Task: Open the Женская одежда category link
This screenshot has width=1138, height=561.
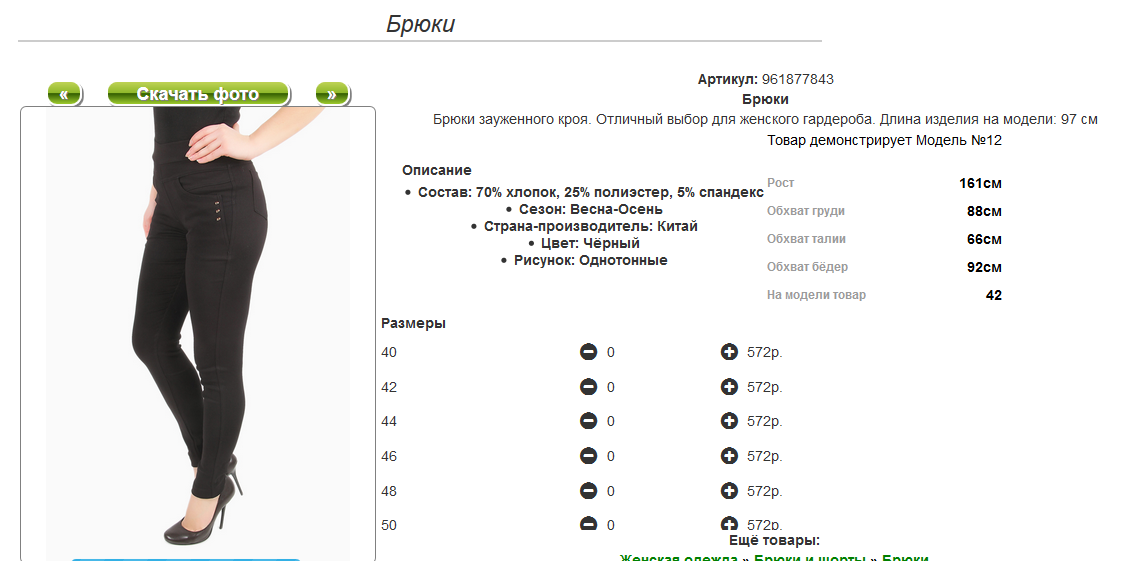Action: pos(680,557)
